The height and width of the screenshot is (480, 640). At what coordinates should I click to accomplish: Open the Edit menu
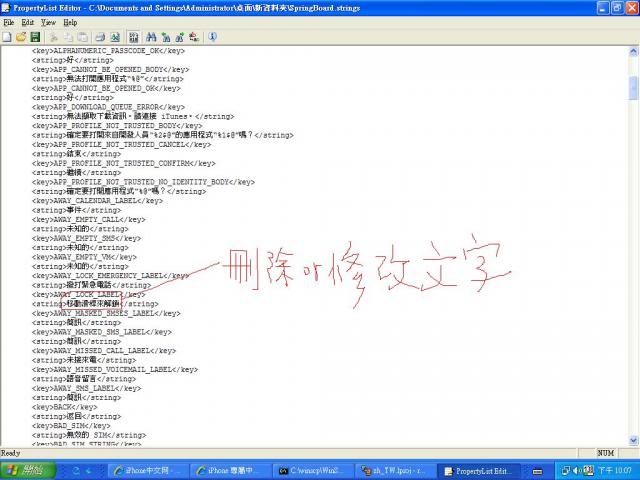click(27, 22)
